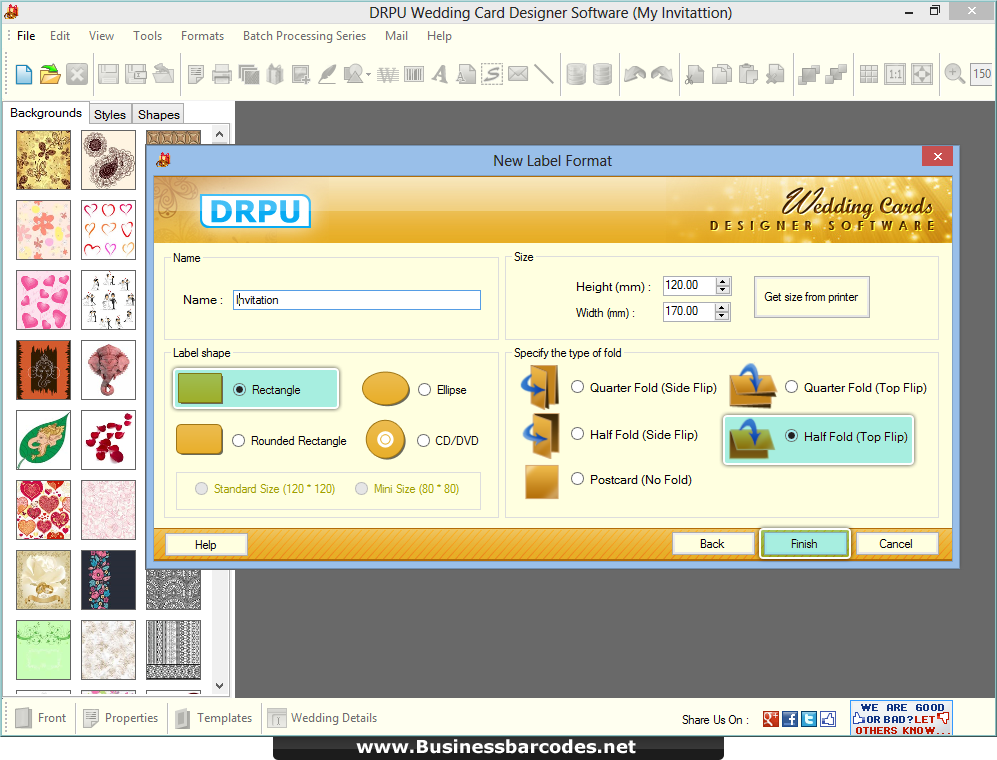
Task: Click the envelope mail icon in toolbar
Action: [518, 74]
